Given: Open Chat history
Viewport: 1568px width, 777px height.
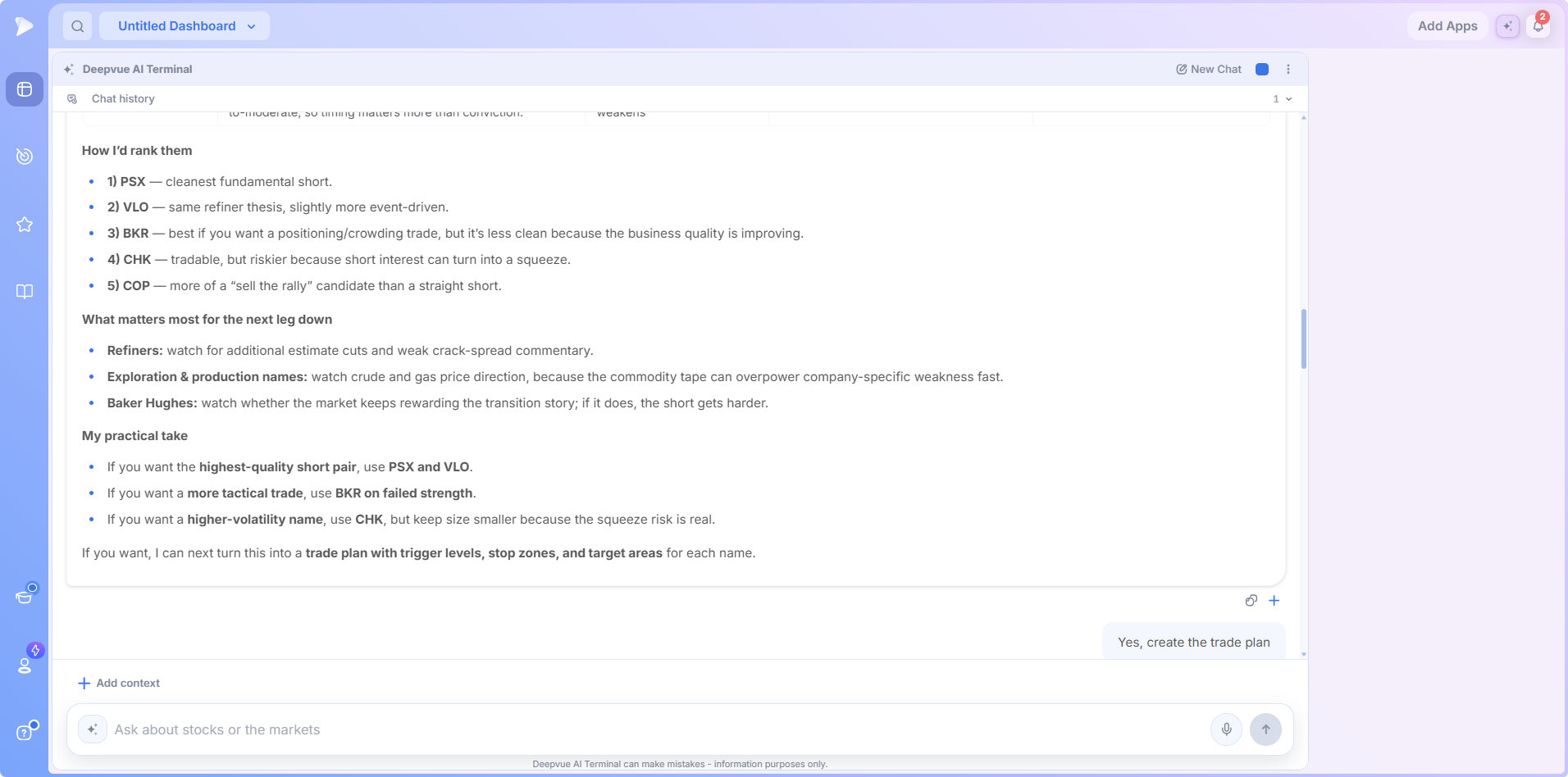Looking at the screenshot, I should coord(123,99).
